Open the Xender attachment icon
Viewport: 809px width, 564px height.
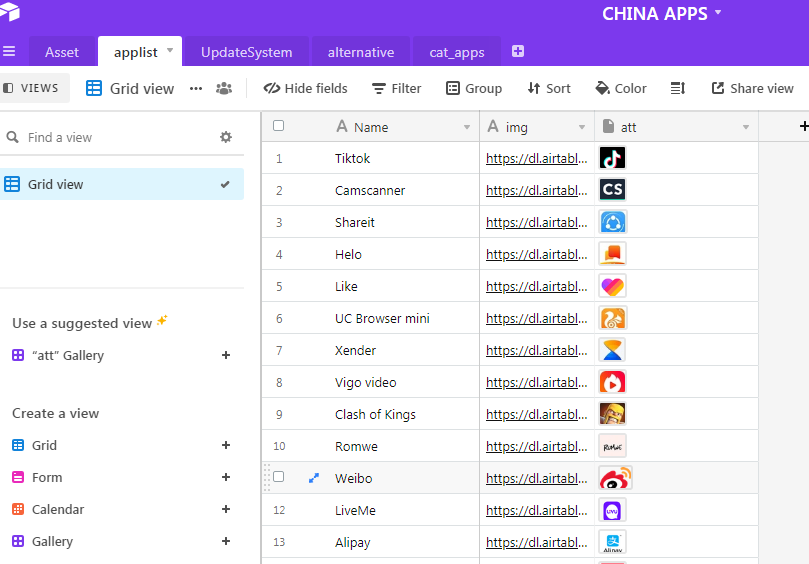(612, 350)
